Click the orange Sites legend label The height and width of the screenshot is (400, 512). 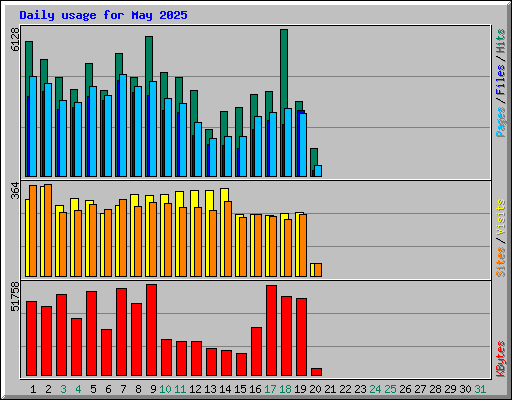point(501,262)
